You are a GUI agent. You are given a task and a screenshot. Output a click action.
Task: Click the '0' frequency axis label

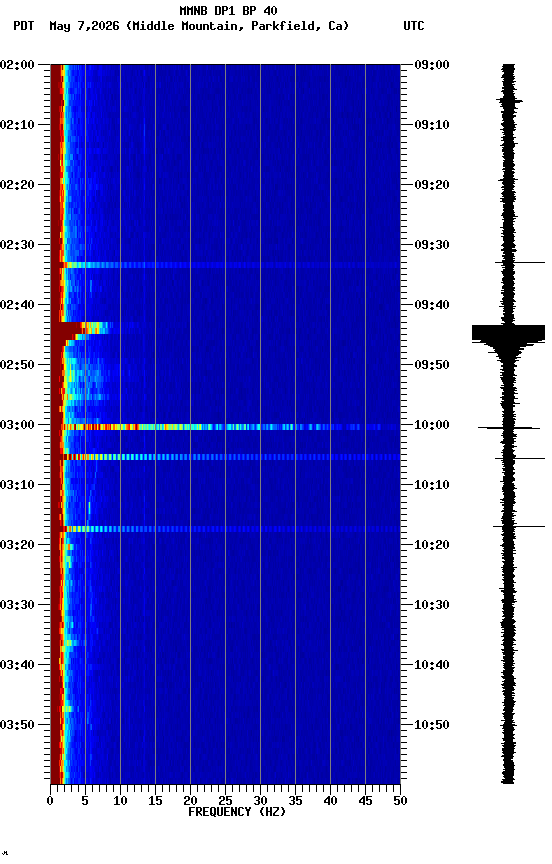pos(50,801)
